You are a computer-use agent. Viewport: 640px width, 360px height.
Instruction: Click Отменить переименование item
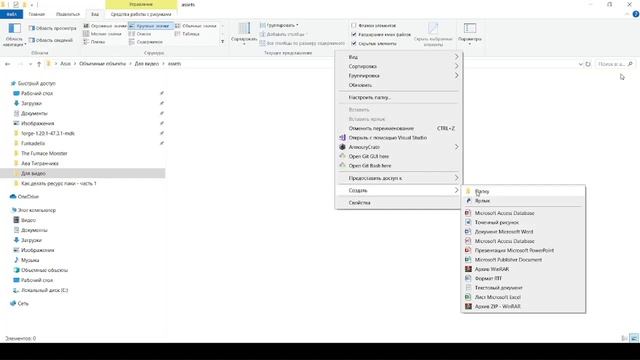pyautogui.click(x=398, y=128)
